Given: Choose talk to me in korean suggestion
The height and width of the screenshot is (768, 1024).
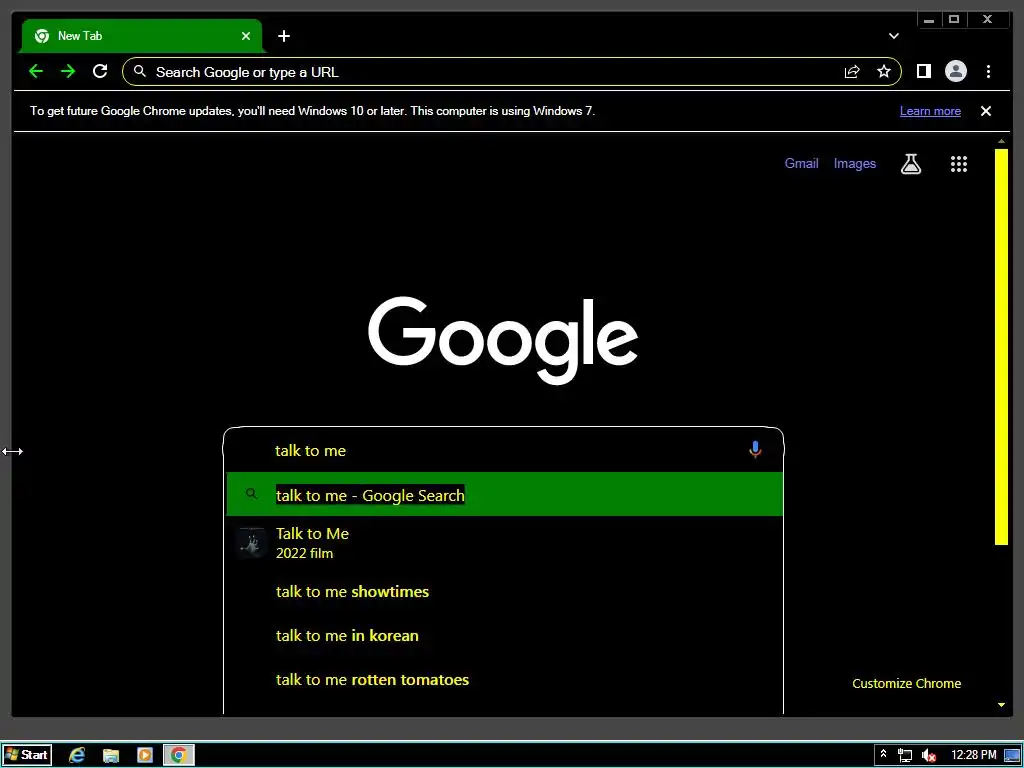Looking at the screenshot, I should [504, 635].
